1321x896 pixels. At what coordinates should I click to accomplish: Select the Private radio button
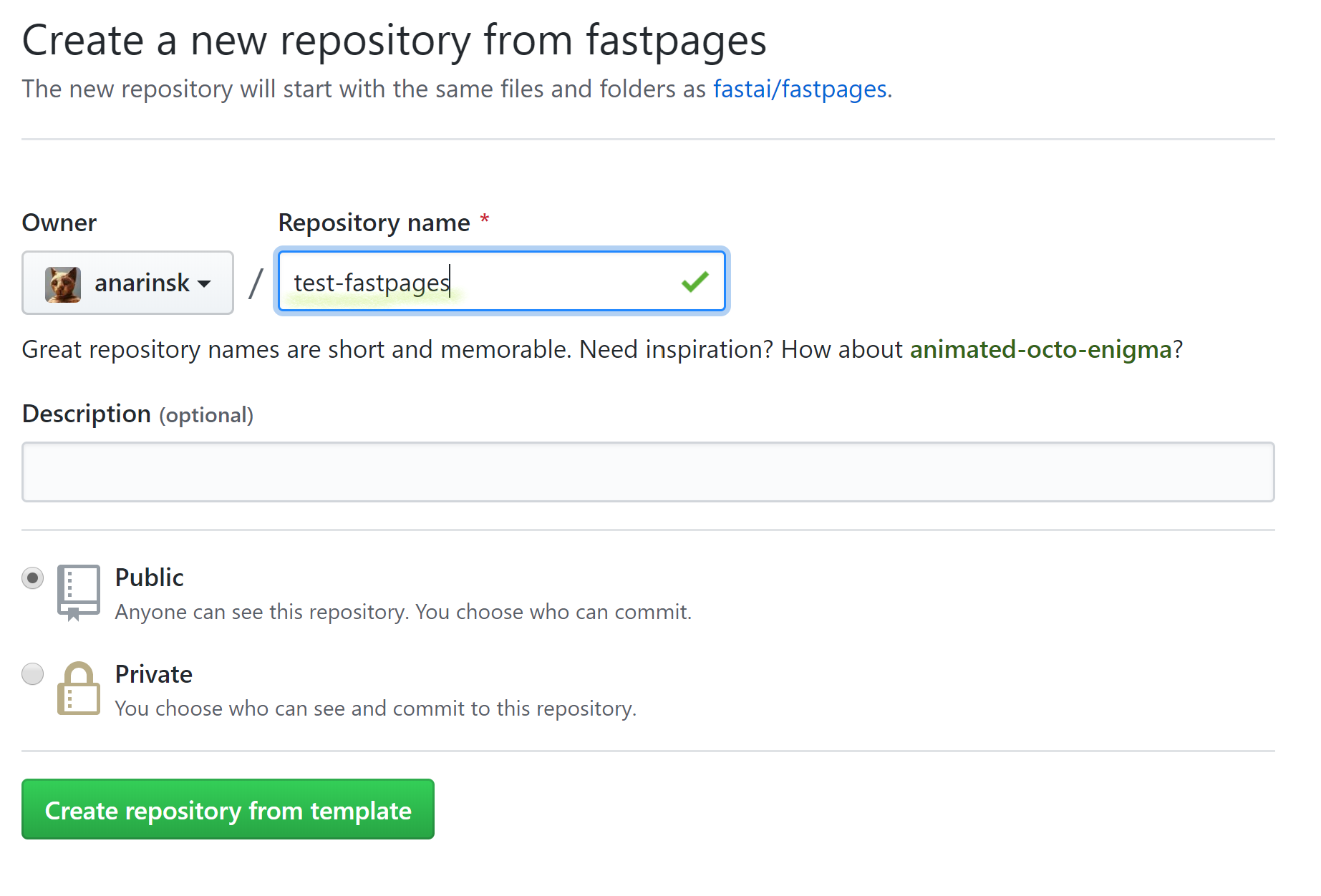[x=33, y=673]
